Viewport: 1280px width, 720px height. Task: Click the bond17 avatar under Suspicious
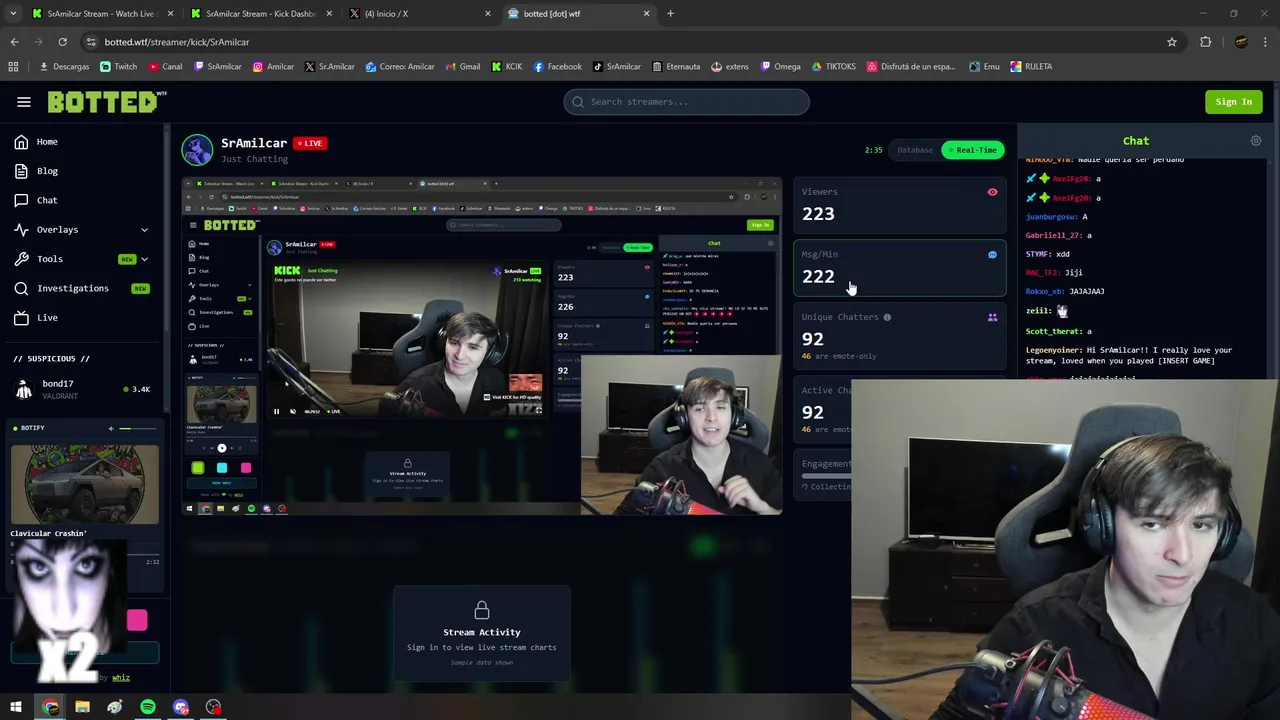click(x=23, y=389)
